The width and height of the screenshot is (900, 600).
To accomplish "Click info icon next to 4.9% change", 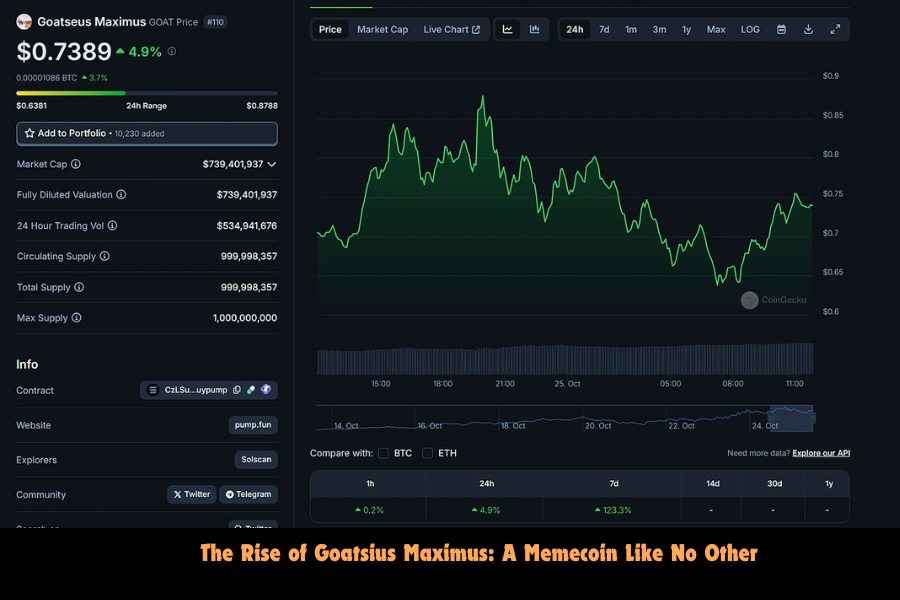I will (x=172, y=52).
